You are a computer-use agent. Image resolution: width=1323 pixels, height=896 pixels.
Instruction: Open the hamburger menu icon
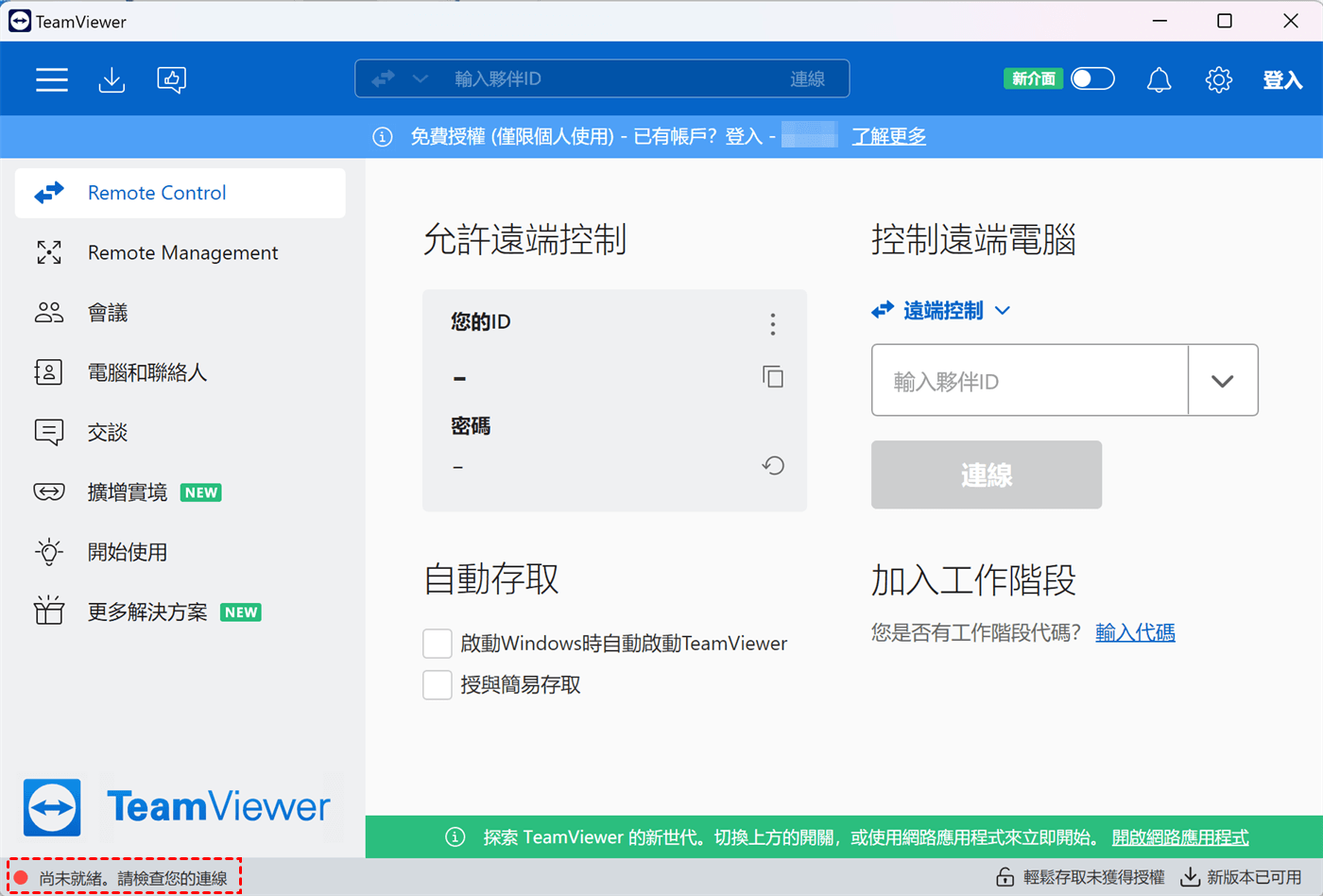coord(52,79)
